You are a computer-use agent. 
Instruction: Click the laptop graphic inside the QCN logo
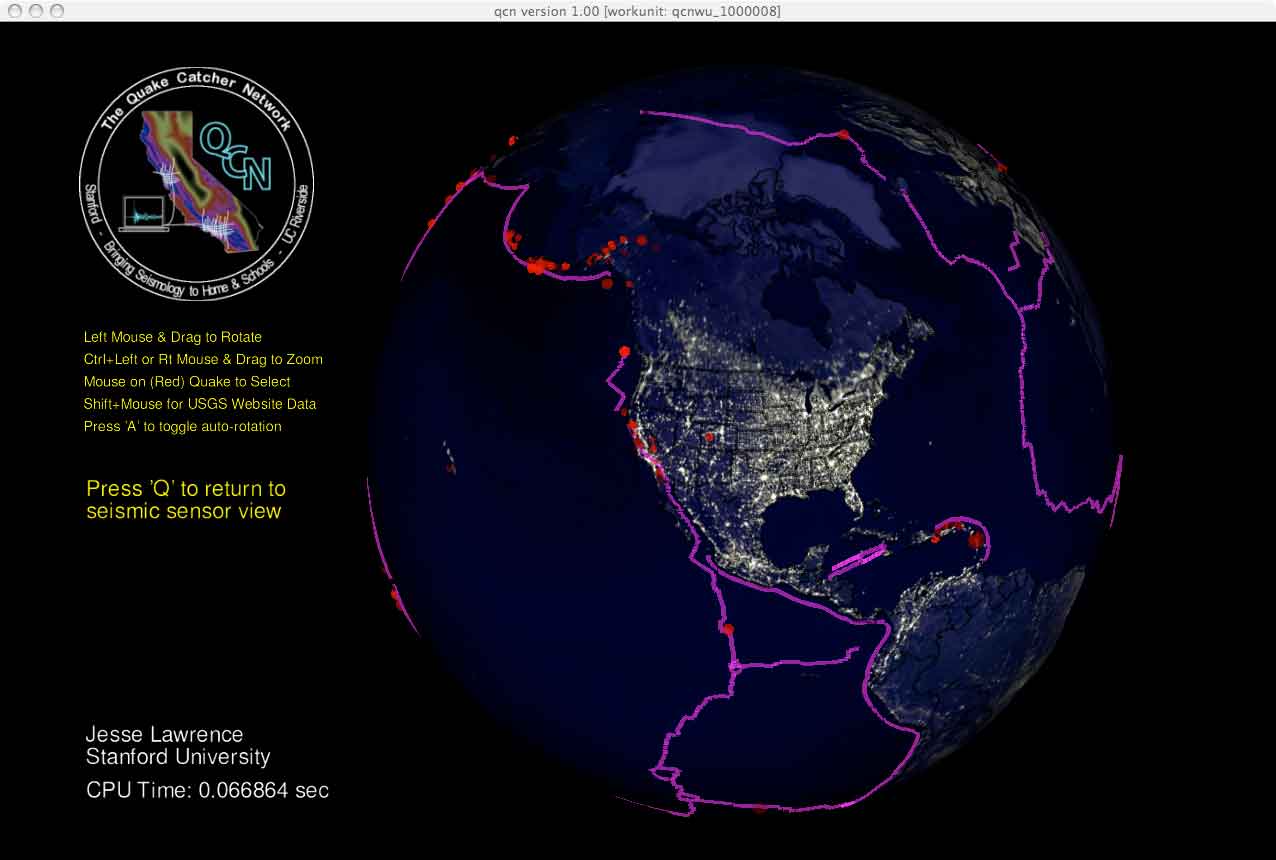(145, 214)
